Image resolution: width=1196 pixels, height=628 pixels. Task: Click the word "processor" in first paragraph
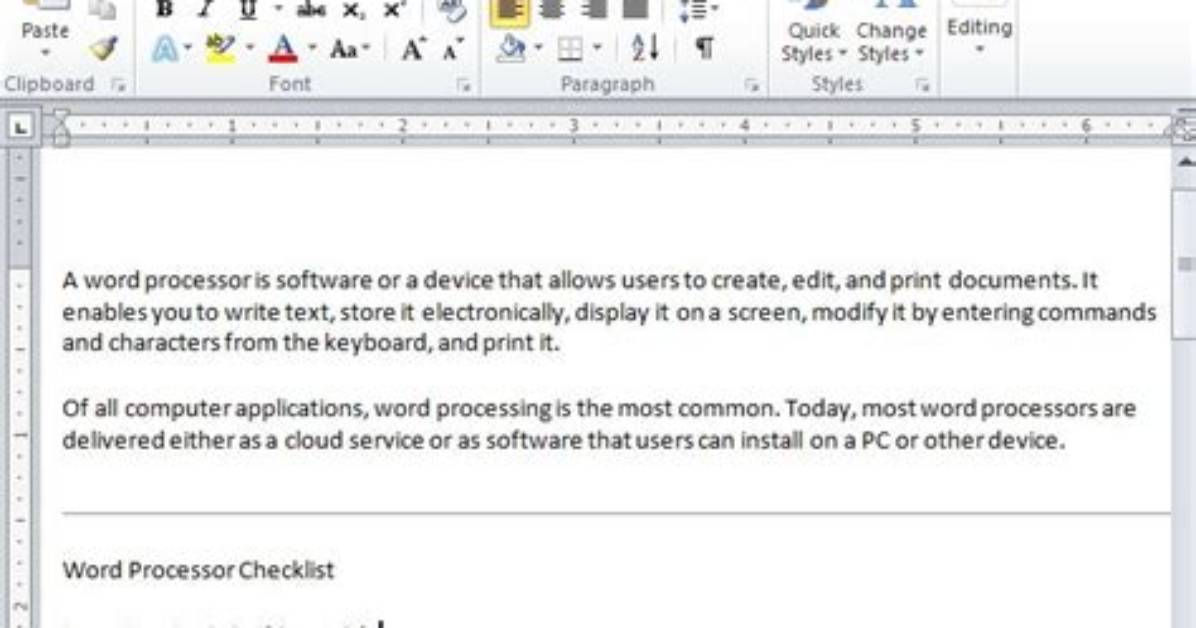coord(198,280)
